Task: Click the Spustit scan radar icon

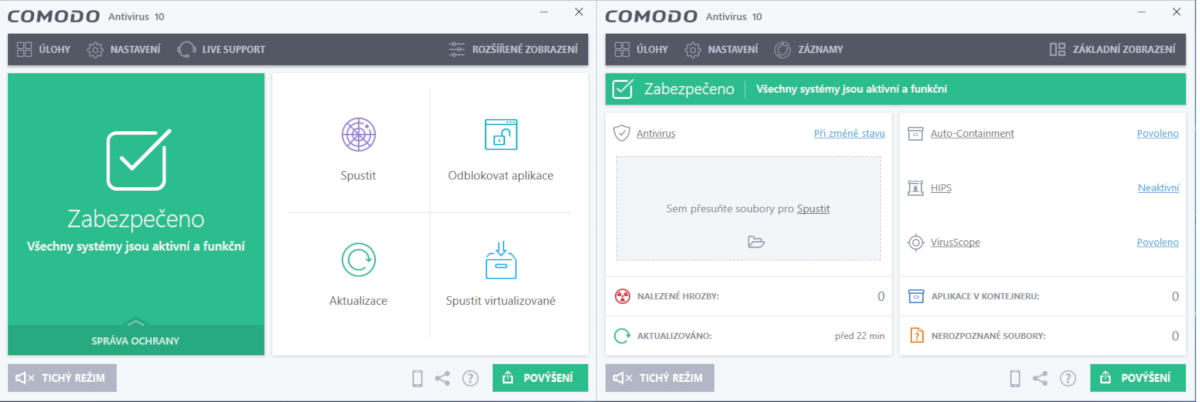Action: click(x=358, y=135)
